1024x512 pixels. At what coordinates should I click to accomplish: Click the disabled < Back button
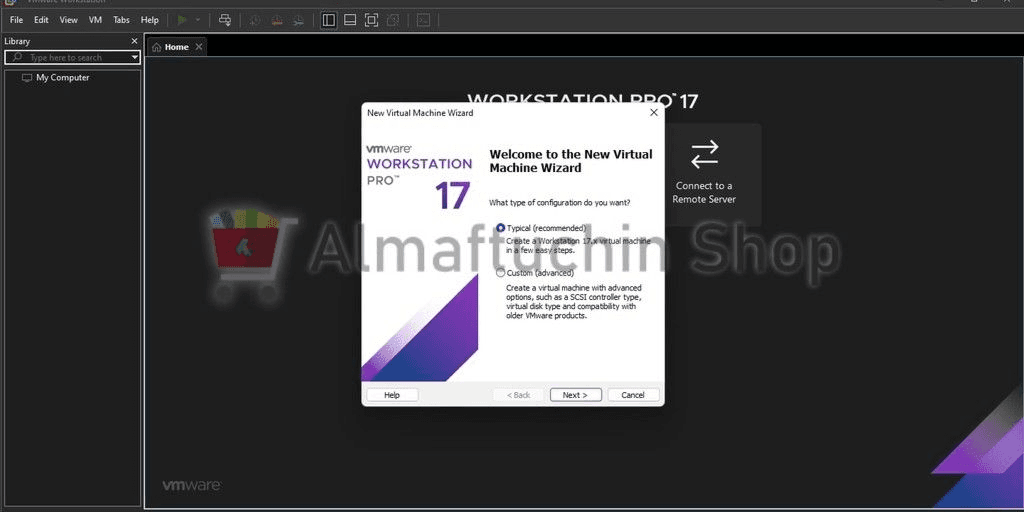(518, 395)
